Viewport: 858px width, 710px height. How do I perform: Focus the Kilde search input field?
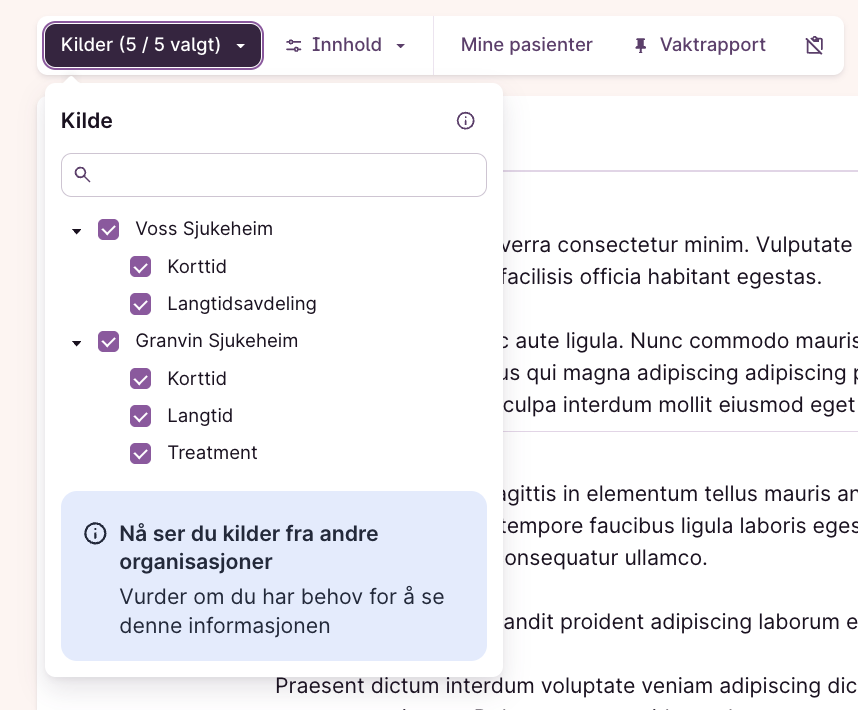pyautogui.click(x=285, y=175)
